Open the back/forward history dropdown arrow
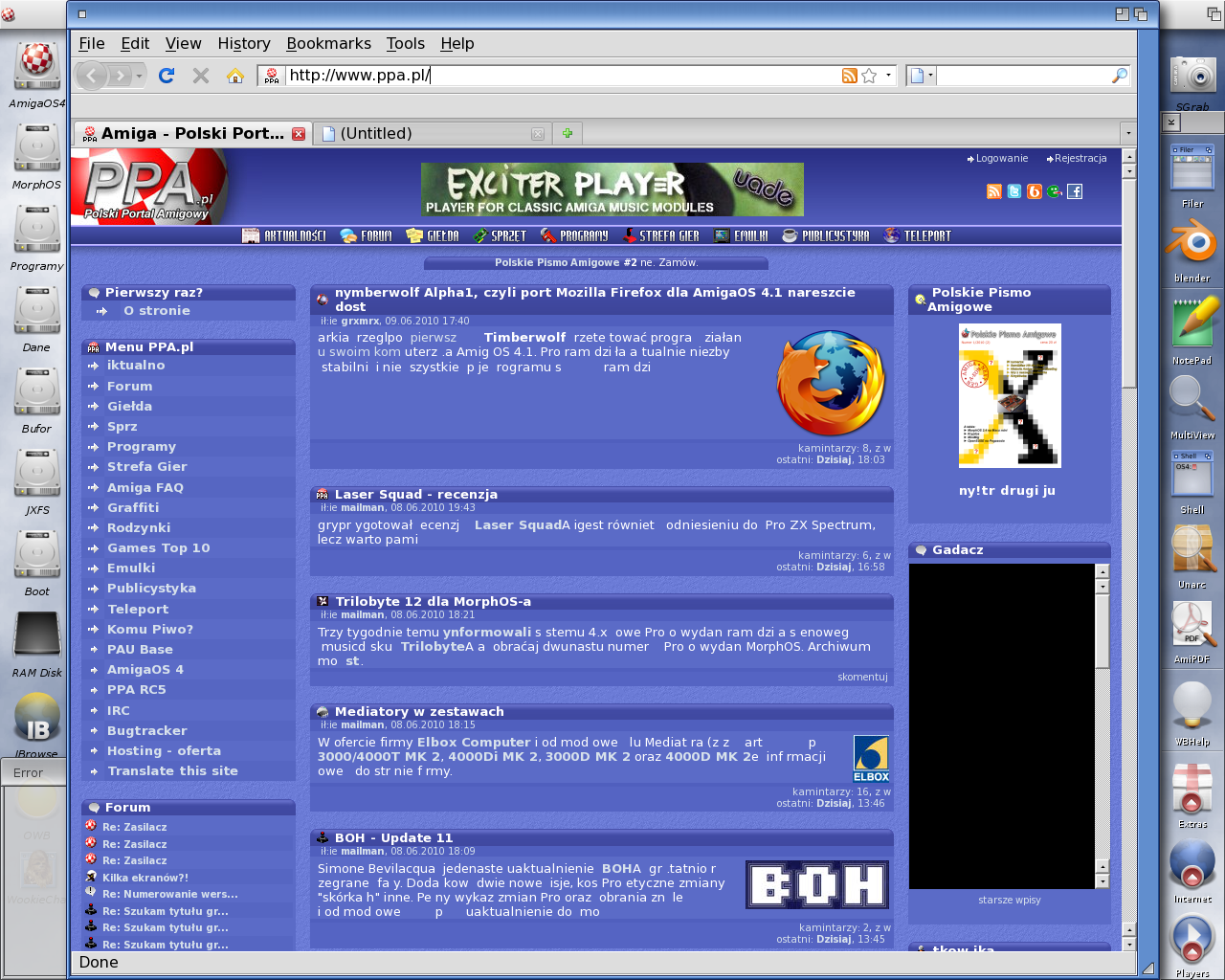The image size is (1225, 980). click(x=140, y=76)
